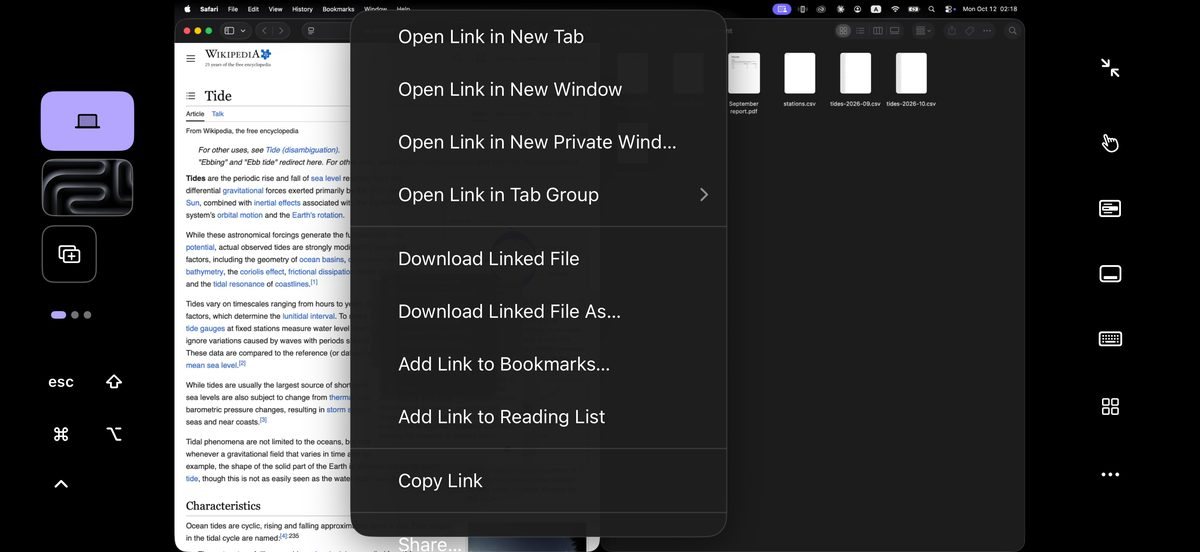Switch Finder to icon view
This screenshot has height=552, width=1200.
[844, 31]
